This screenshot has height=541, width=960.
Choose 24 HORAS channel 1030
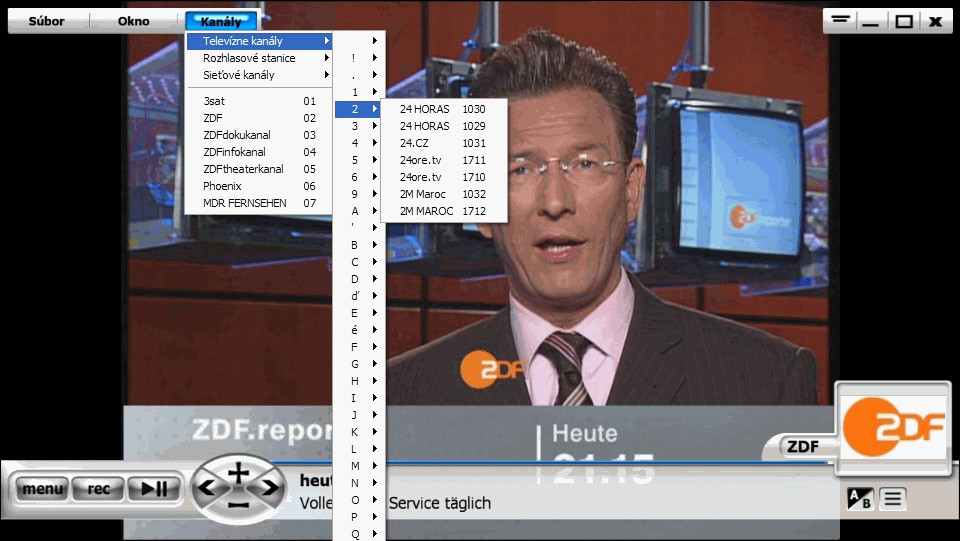pyautogui.click(x=444, y=109)
